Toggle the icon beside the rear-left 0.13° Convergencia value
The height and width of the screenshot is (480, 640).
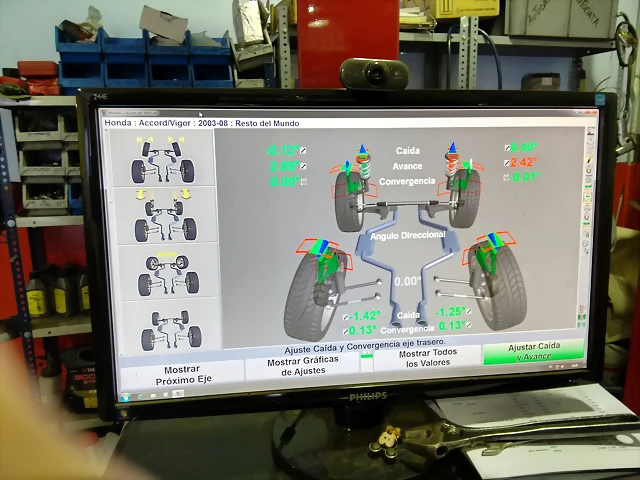point(346,331)
